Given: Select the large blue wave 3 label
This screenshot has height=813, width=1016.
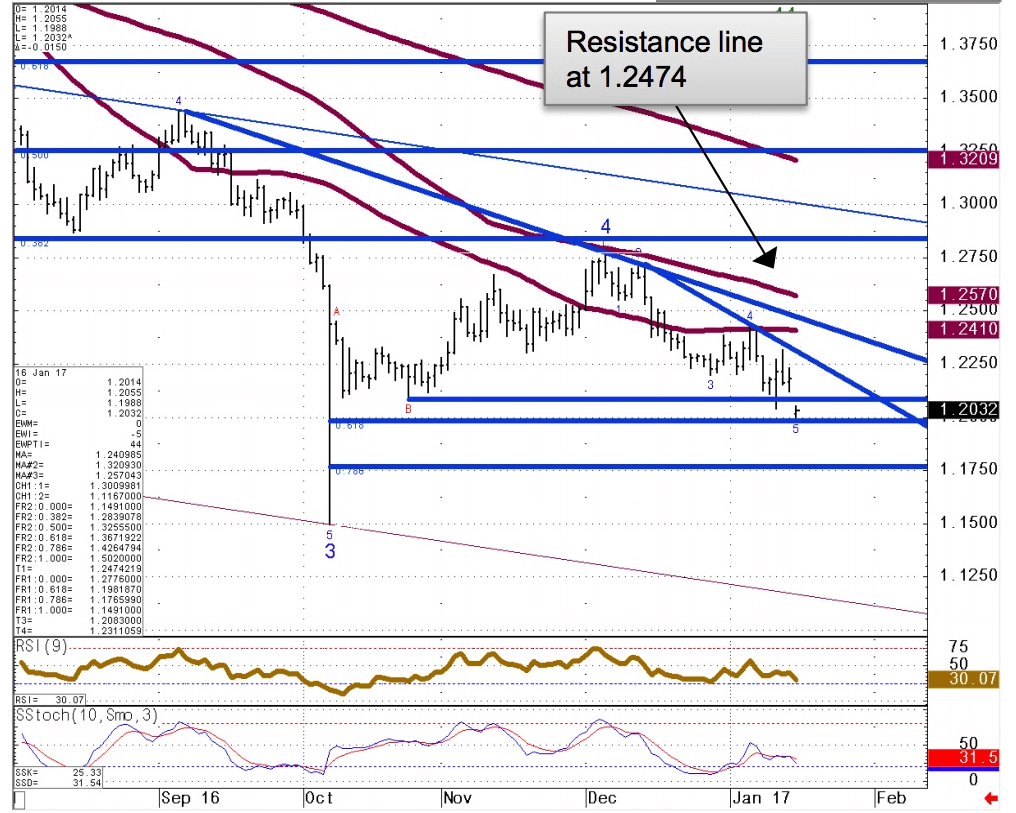Looking at the screenshot, I should 329,551.
